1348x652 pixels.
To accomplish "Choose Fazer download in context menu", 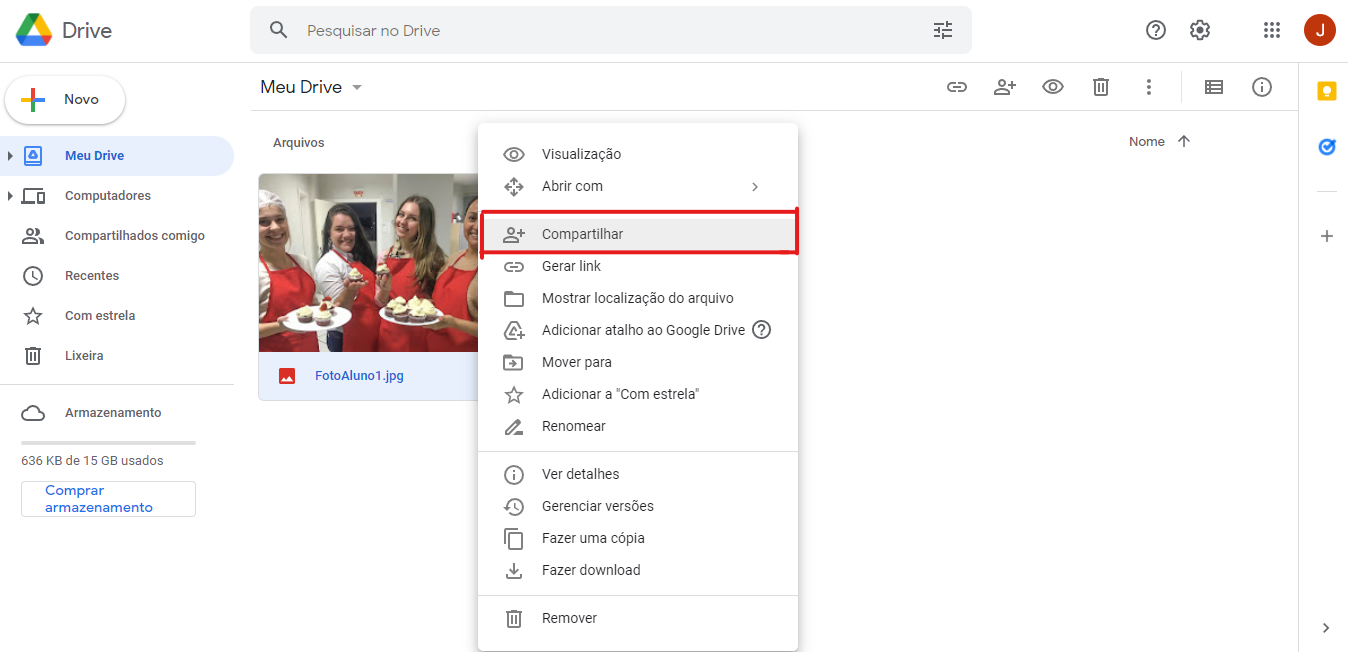I will pyautogui.click(x=638, y=570).
